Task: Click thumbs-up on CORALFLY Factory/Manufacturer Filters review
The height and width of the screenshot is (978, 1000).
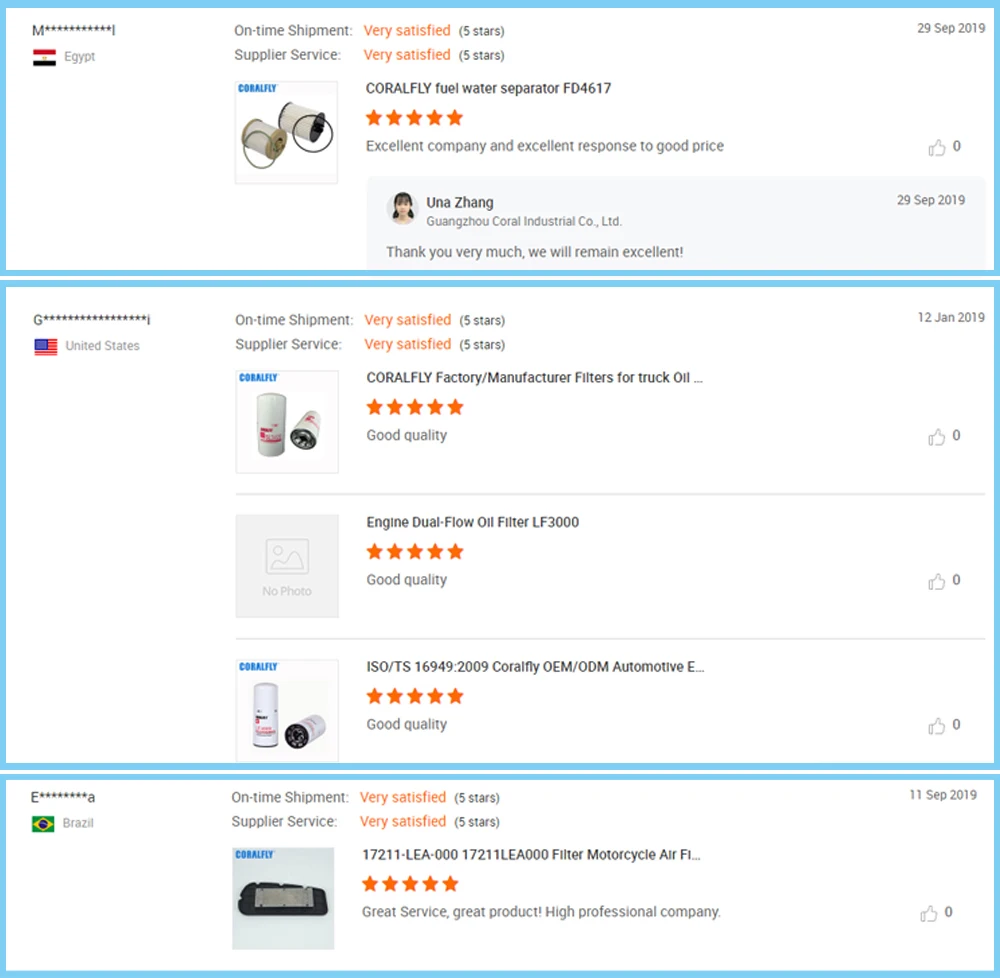Action: (x=937, y=437)
